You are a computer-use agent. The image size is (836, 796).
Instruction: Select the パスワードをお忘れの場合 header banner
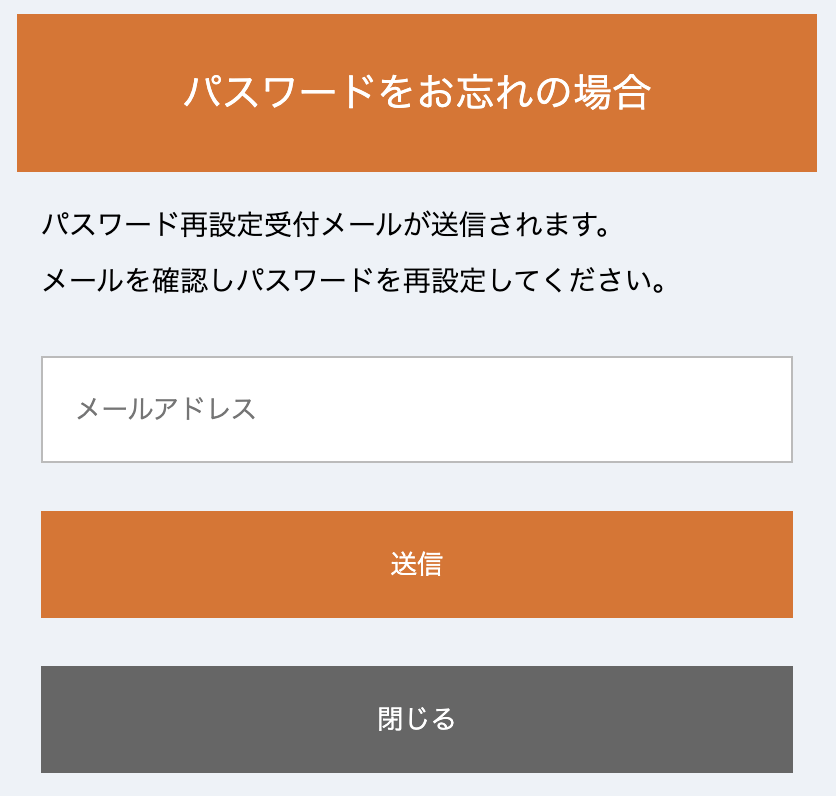point(417,93)
